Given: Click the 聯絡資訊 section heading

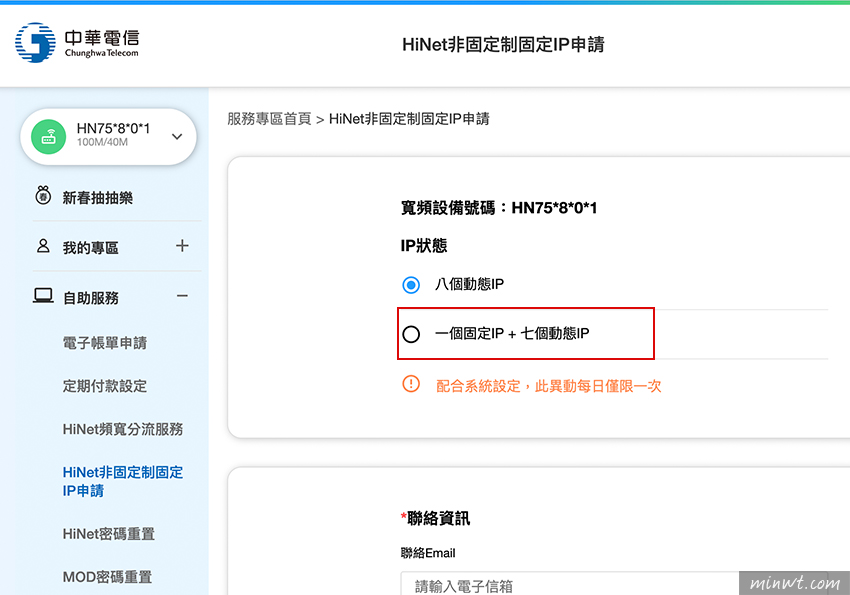Looking at the screenshot, I should click(x=438, y=518).
